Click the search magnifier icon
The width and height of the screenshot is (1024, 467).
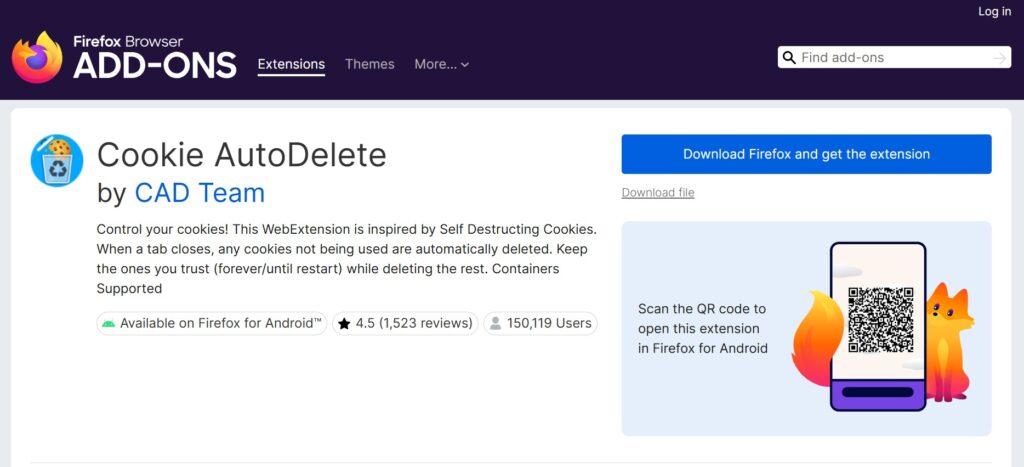coord(789,57)
